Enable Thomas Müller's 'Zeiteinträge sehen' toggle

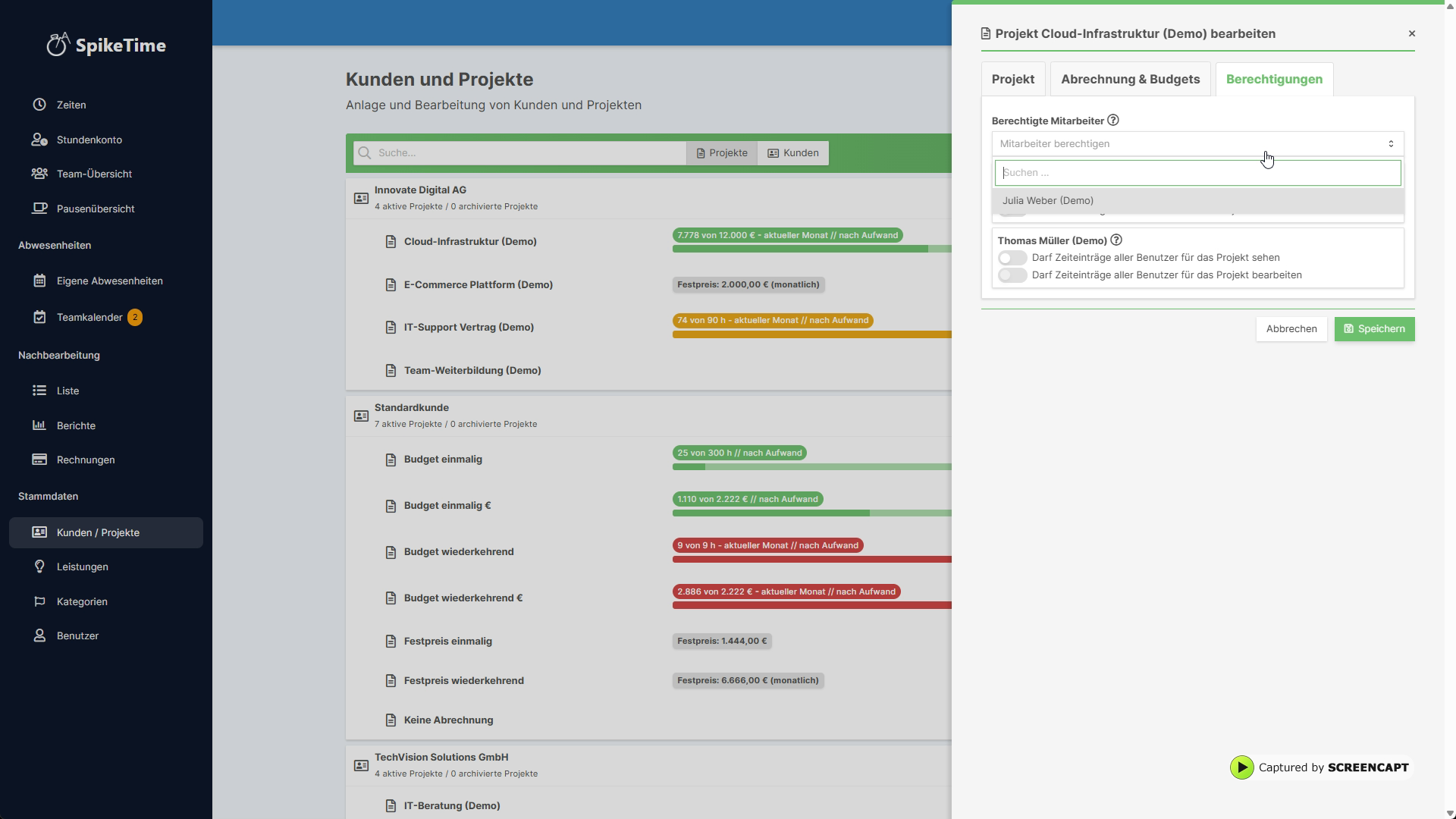pos(1012,258)
